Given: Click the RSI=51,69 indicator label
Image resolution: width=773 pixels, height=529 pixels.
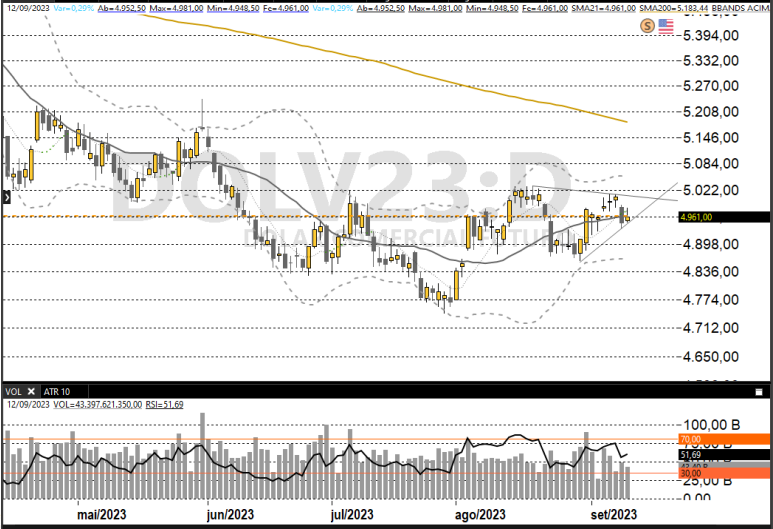Looking at the screenshot, I should (162, 405).
